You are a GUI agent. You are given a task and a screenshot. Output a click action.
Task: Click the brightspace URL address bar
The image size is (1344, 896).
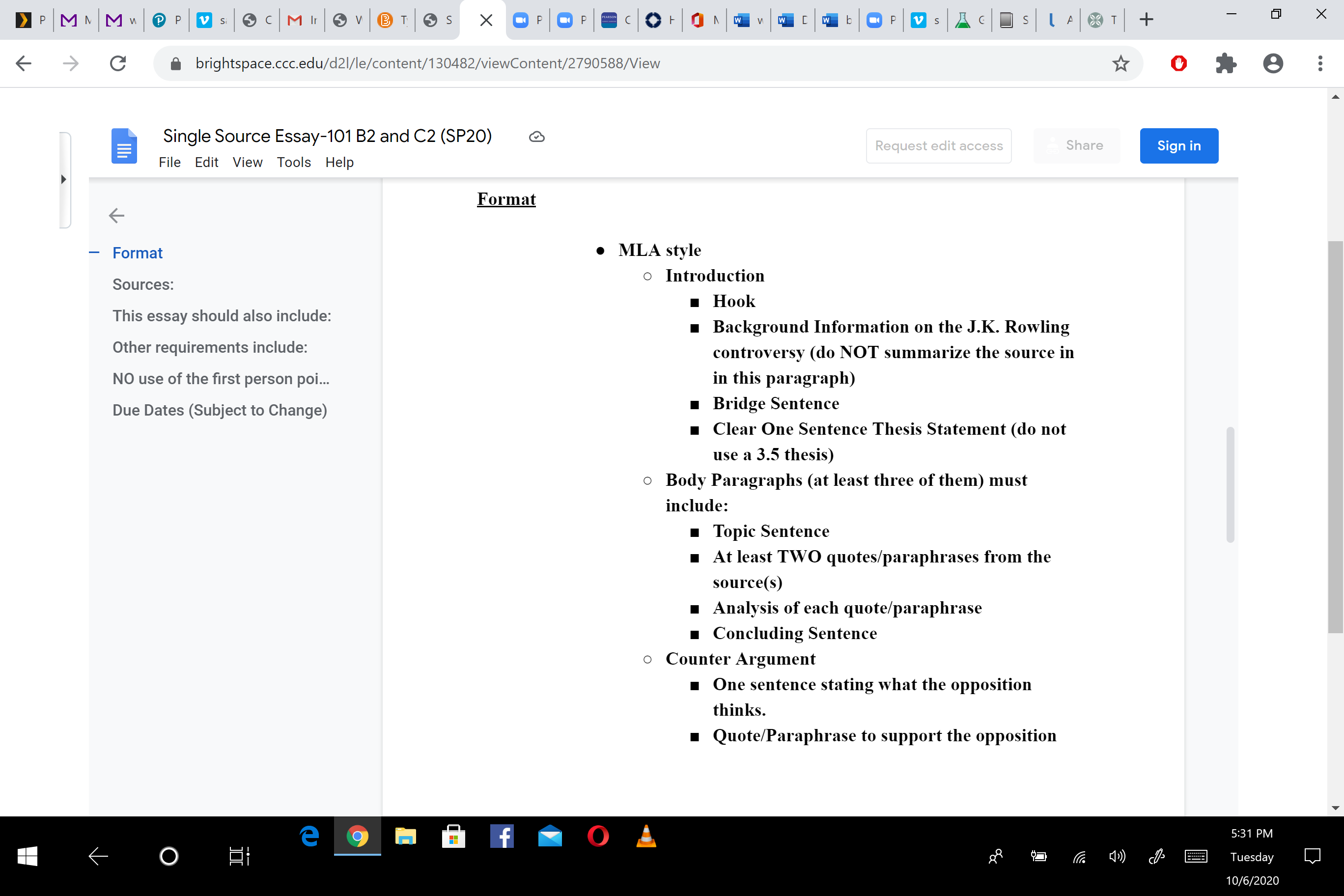click(x=647, y=63)
